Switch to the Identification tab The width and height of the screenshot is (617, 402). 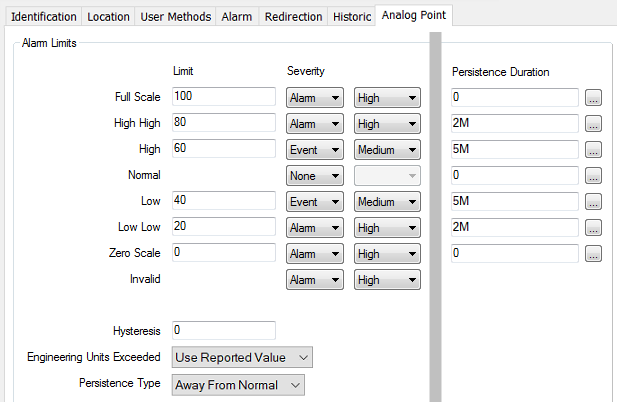(42, 17)
